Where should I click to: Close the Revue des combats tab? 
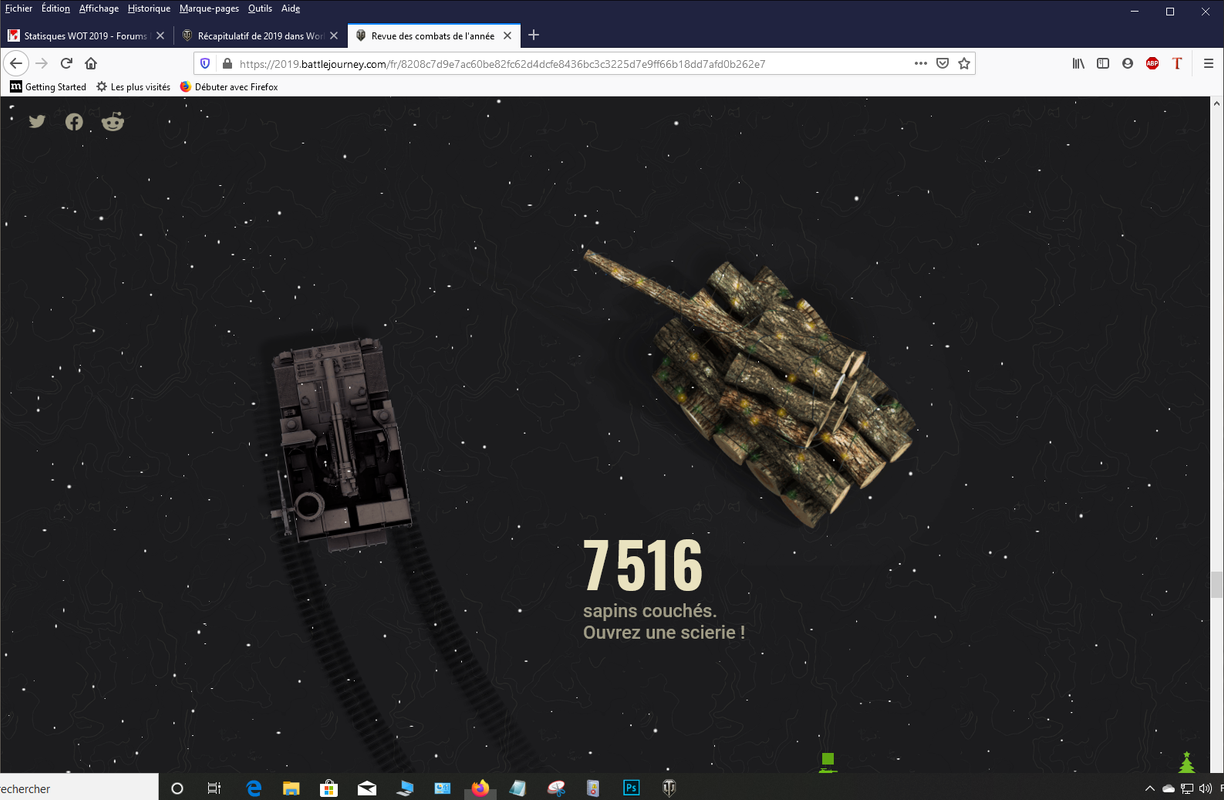pyautogui.click(x=507, y=35)
